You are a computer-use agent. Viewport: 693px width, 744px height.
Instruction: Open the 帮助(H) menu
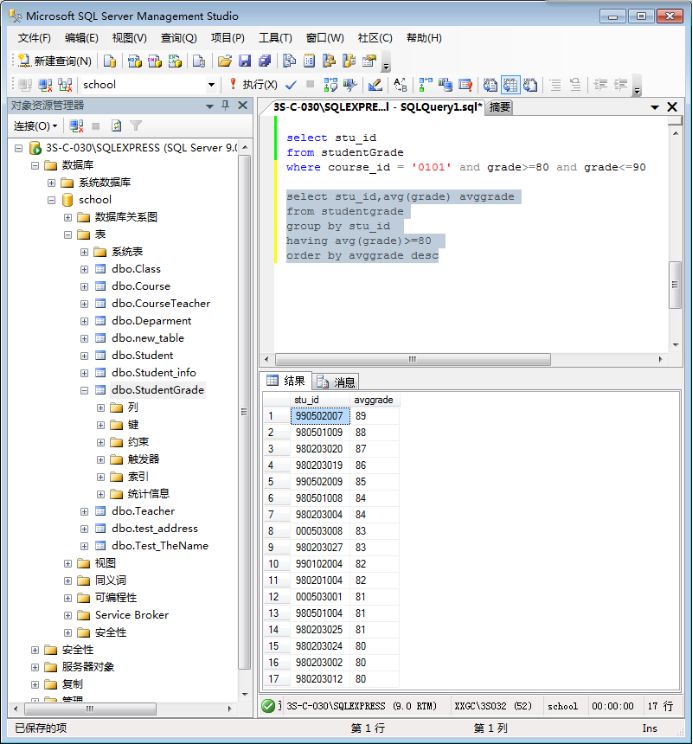[424, 38]
